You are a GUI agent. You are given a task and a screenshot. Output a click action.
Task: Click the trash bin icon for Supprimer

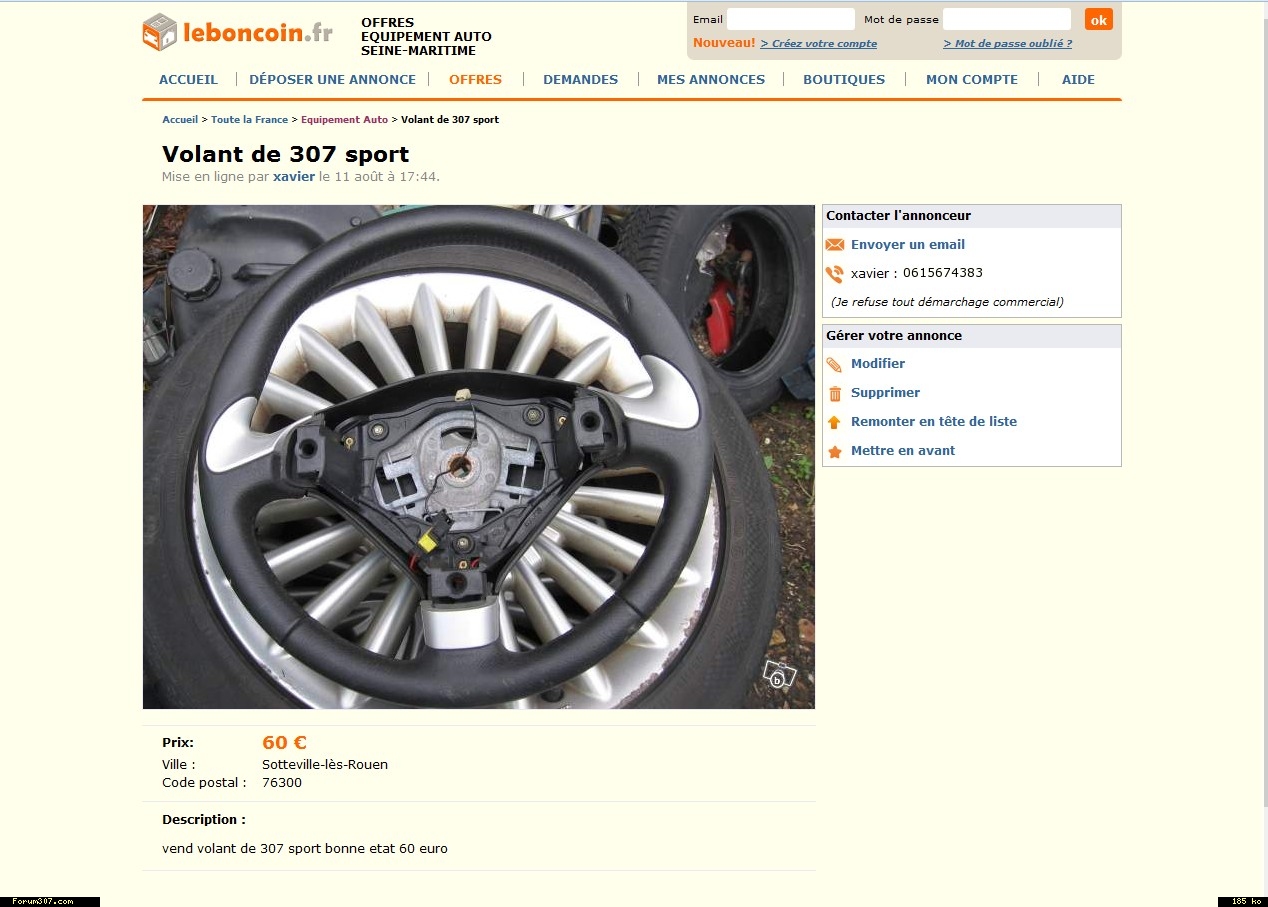click(835, 394)
